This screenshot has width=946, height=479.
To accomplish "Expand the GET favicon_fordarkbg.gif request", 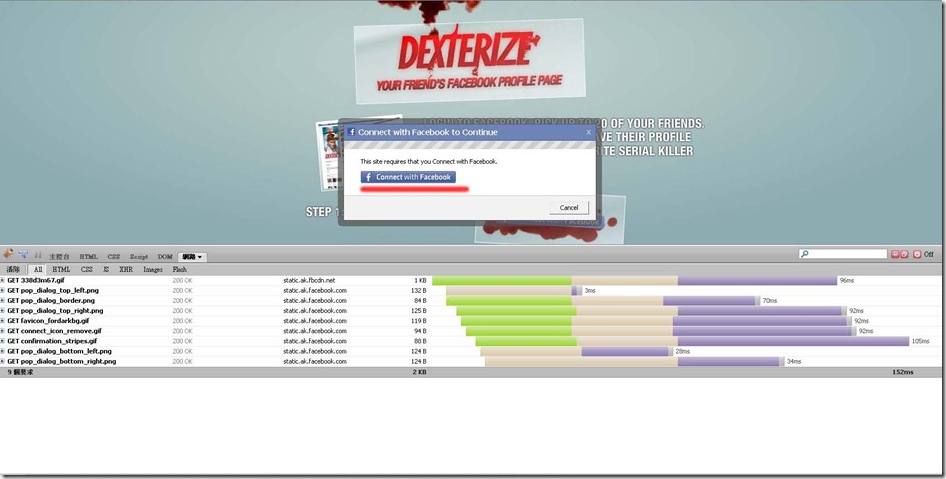I will (2, 321).
